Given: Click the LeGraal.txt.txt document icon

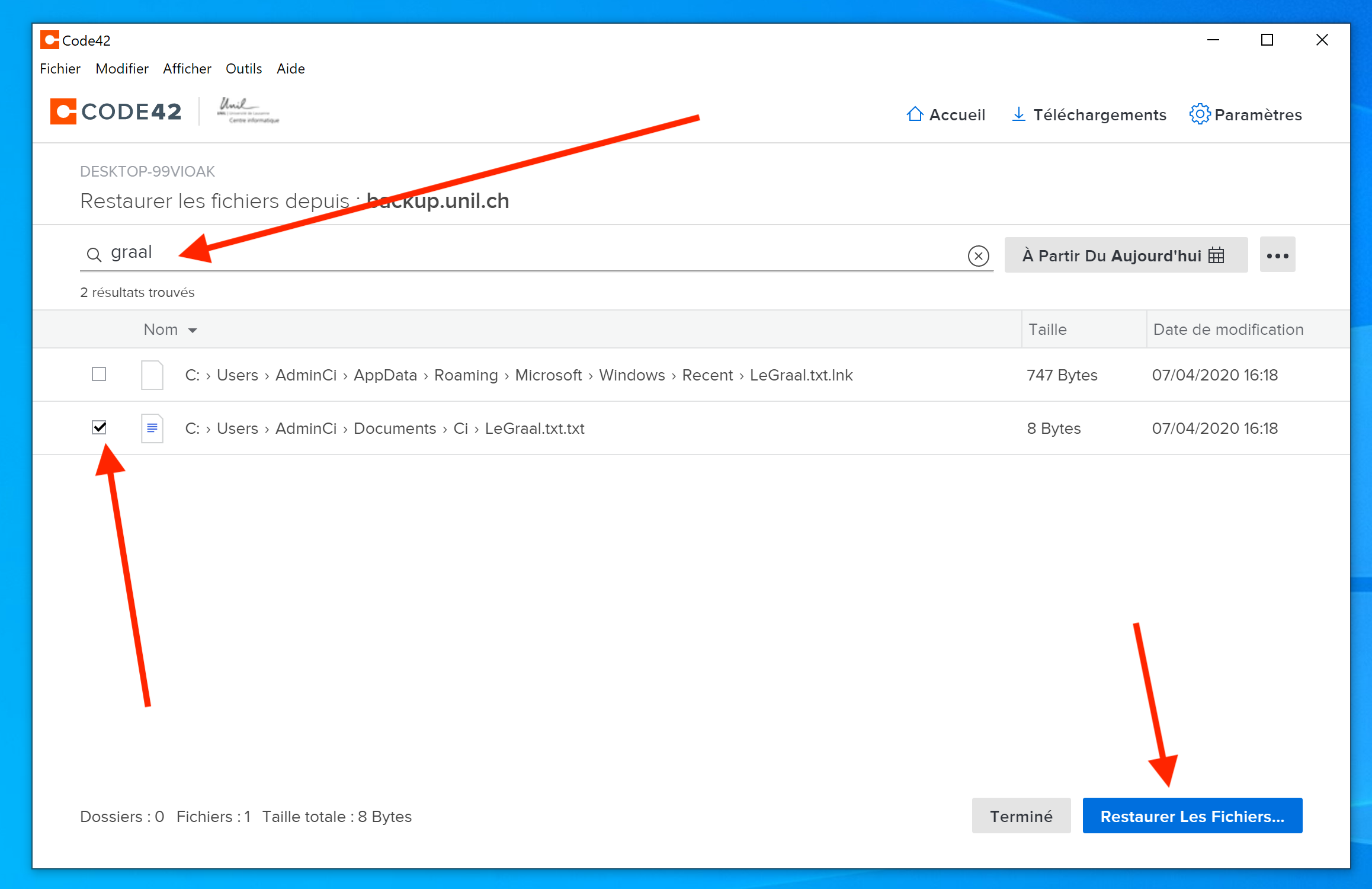Looking at the screenshot, I should [x=152, y=428].
